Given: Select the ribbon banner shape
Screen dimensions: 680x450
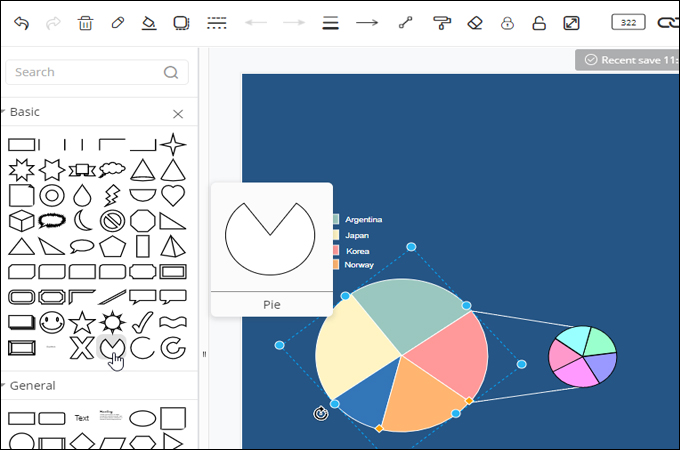Looking at the screenshot, I should click(x=82, y=170).
